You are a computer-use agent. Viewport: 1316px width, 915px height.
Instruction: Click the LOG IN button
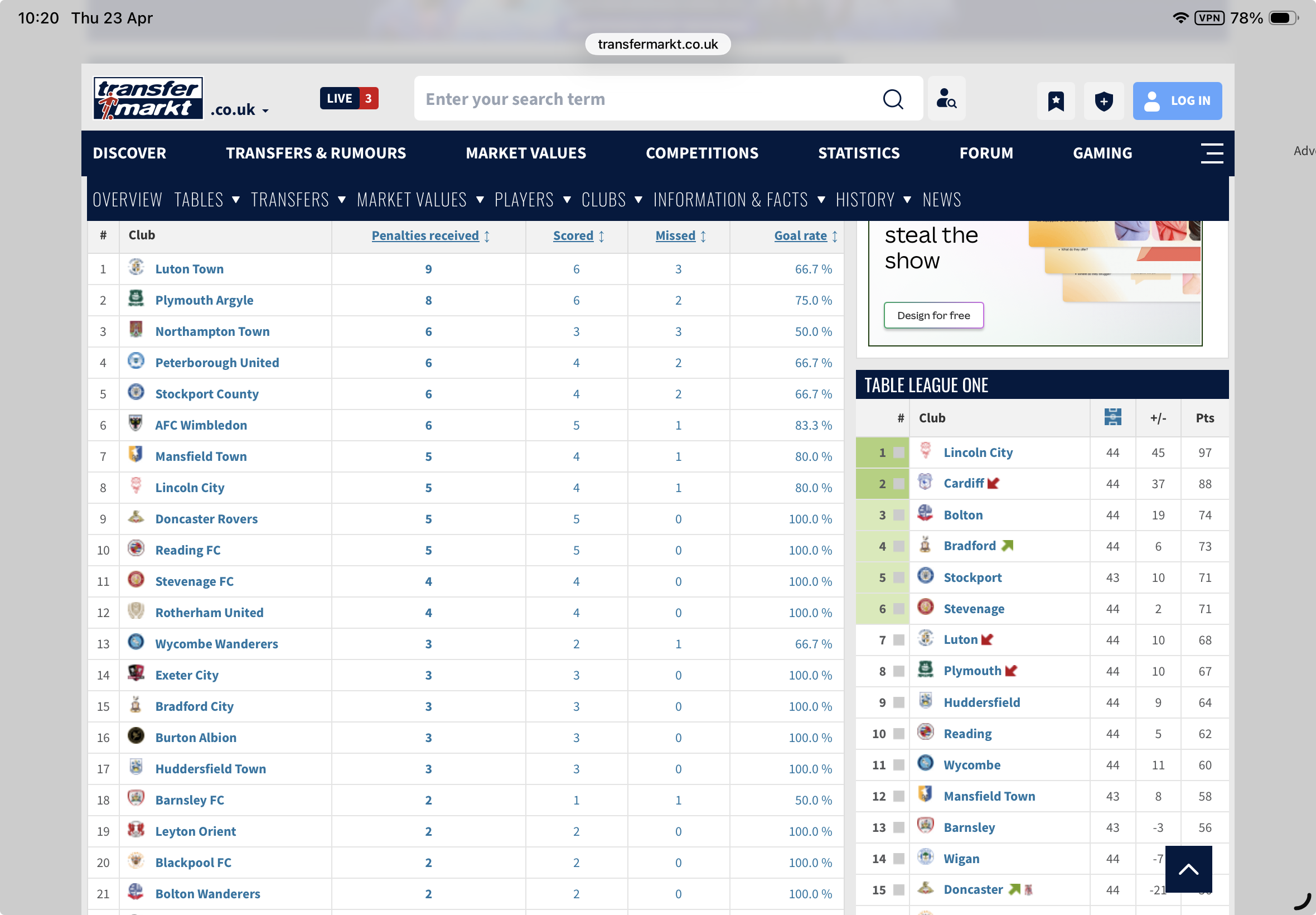1177,101
